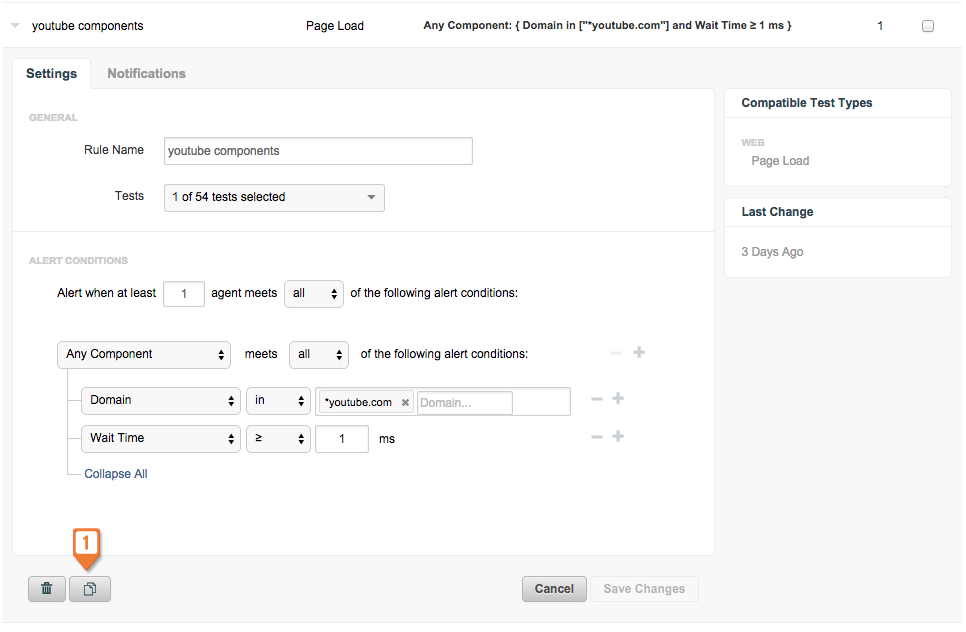Click the Cancel button
The height and width of the screenshot is (632, 966).
(x=554, y=589)
